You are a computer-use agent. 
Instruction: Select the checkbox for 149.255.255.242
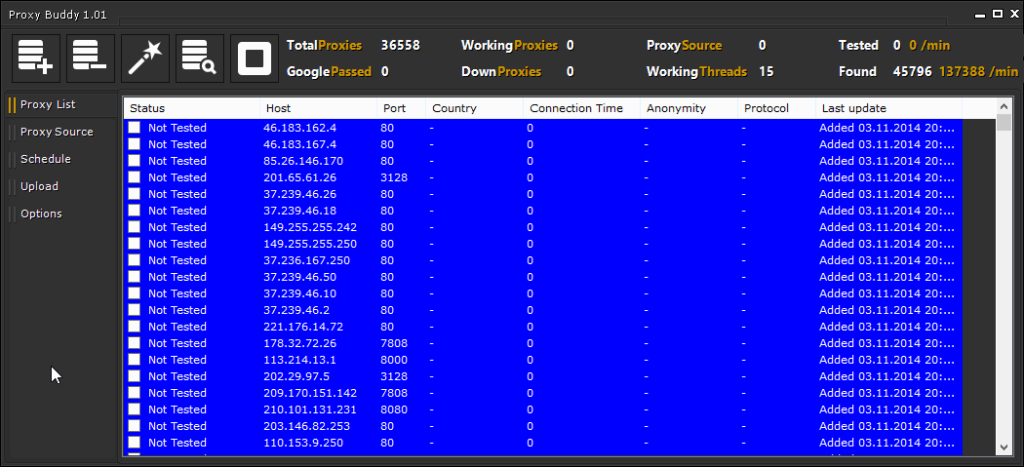tap(134, 227)
